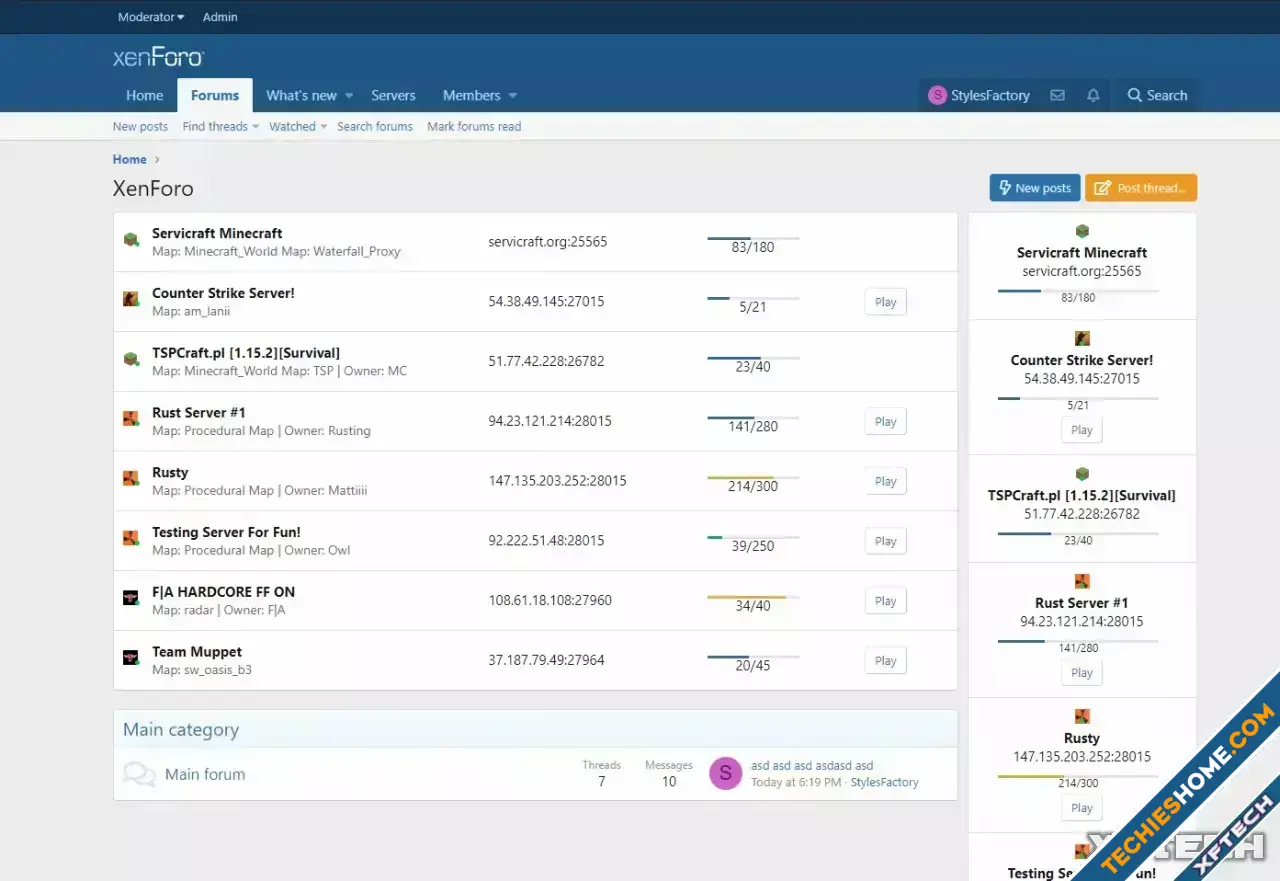Viewport: 1280px width, 881px height.
Task: Open the Main forum link
Action: (205, 774)
